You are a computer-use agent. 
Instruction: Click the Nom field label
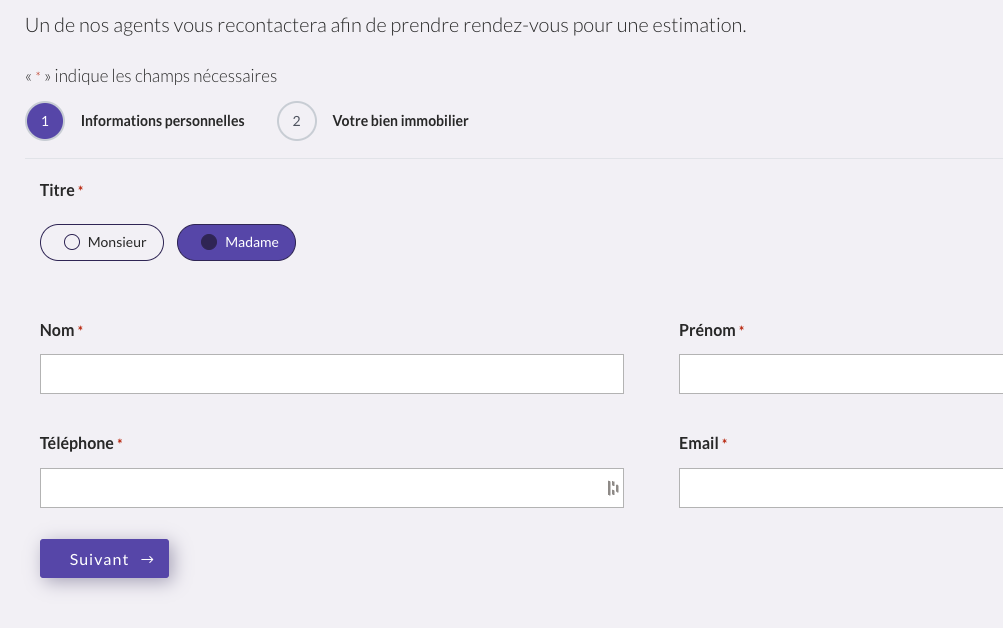tap(57, 330)
